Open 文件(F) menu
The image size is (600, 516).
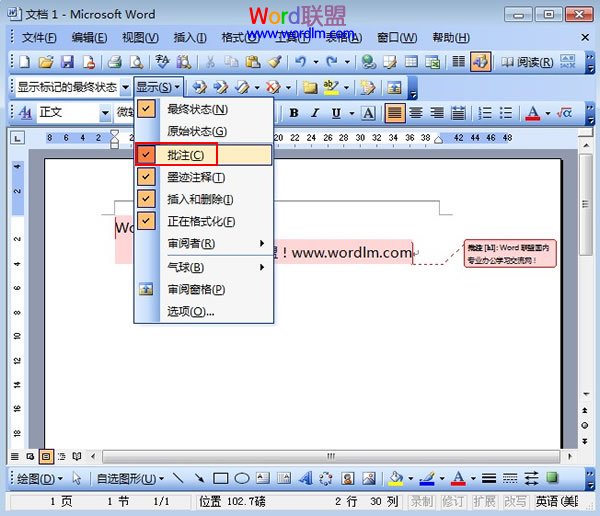pos(39,38)
